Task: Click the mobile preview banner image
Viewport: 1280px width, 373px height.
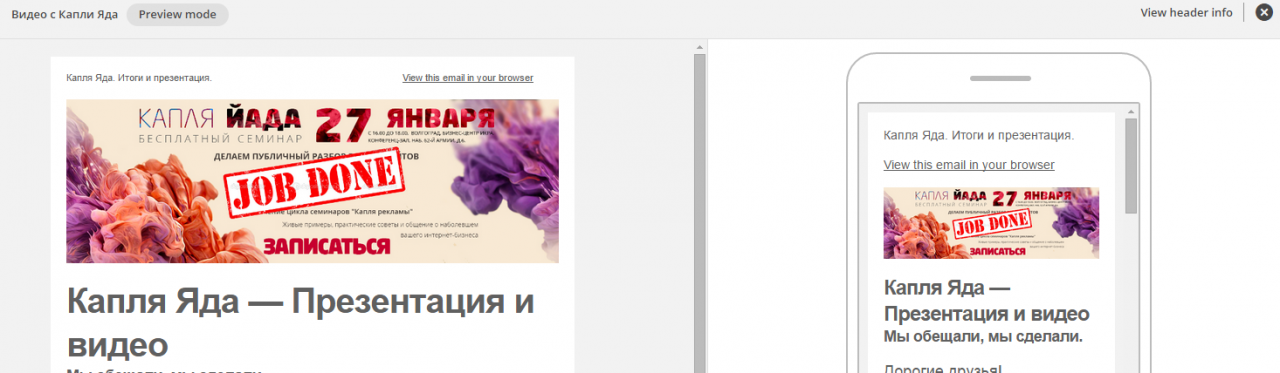Action: (x=991, y=222)
